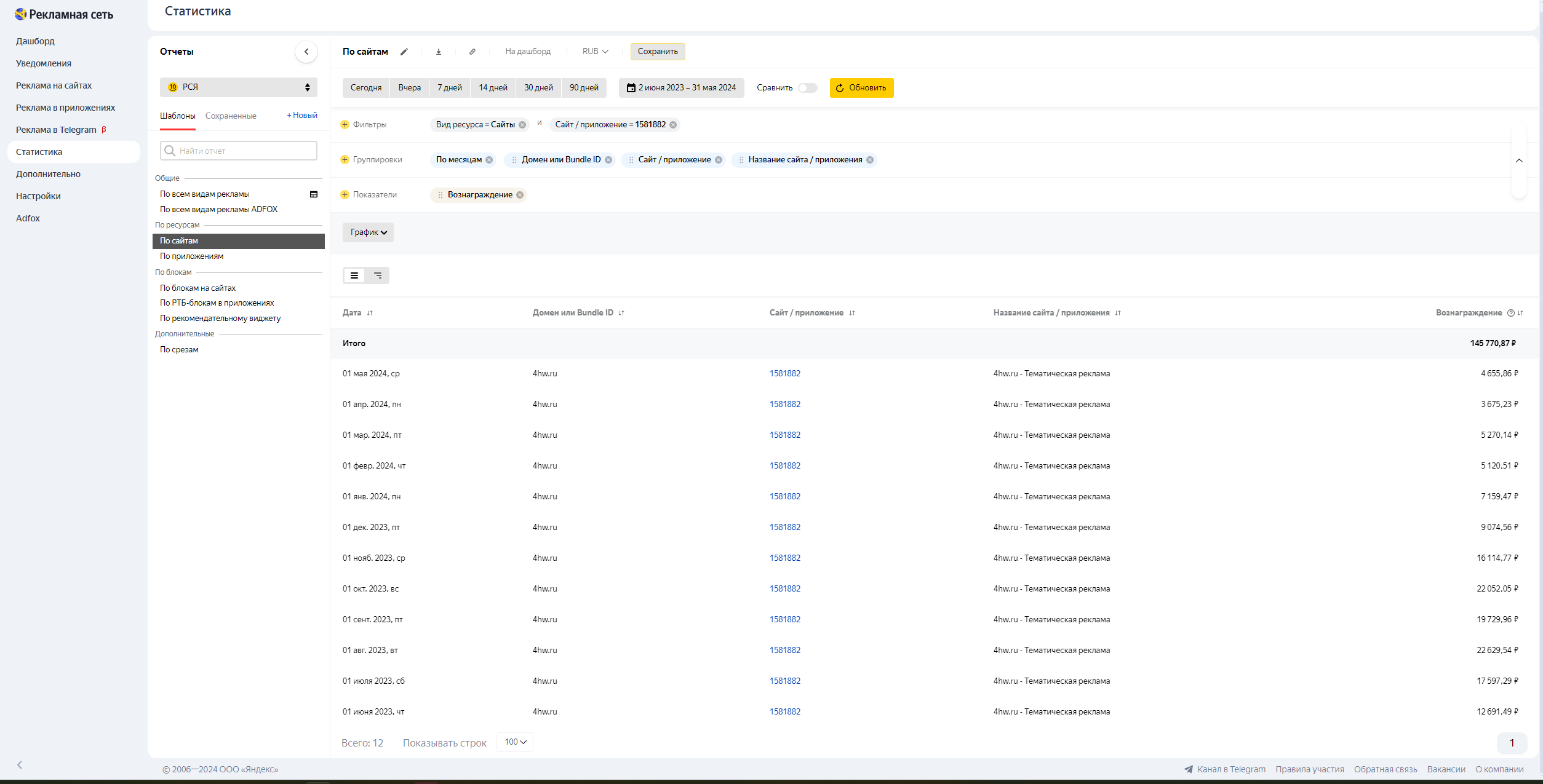Open date range 2 июня 2023 picker

pyautogui.click(x=681, y=88)
